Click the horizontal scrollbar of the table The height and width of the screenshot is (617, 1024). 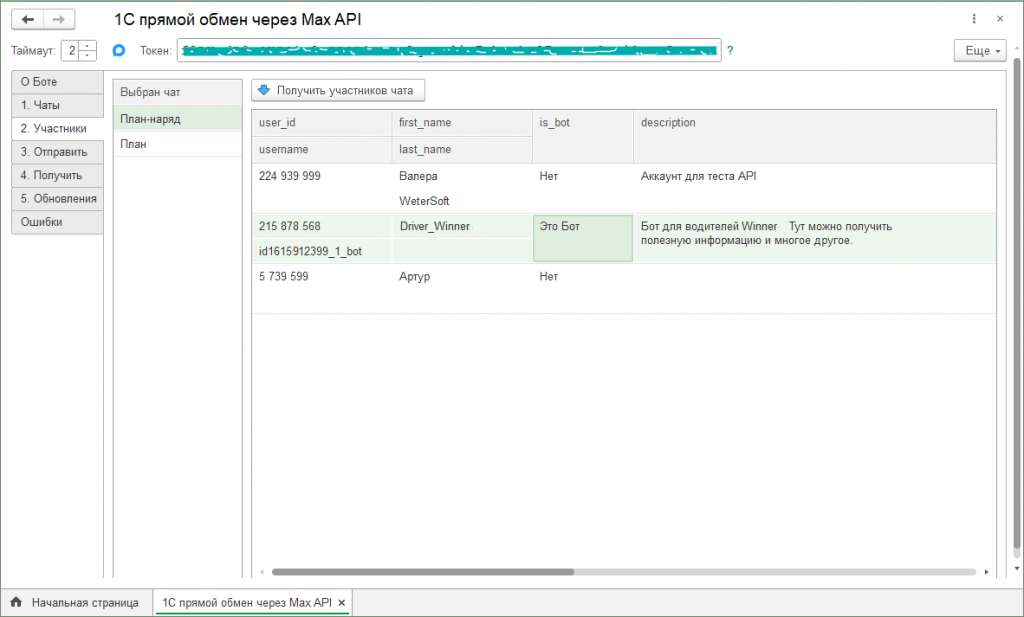coord(422,572)
